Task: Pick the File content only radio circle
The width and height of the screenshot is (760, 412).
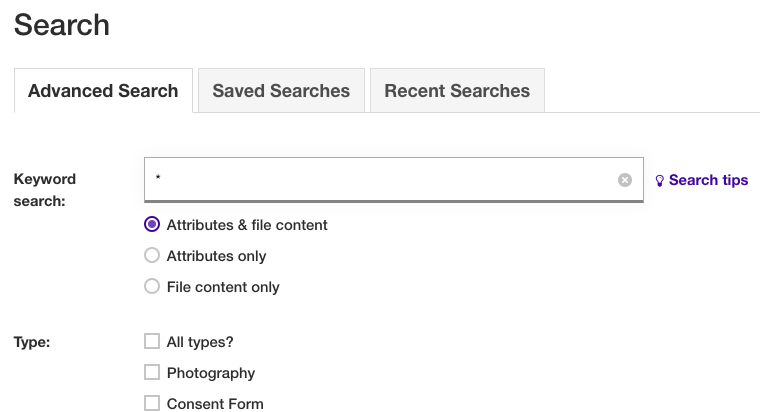Action: pos(152,286)
